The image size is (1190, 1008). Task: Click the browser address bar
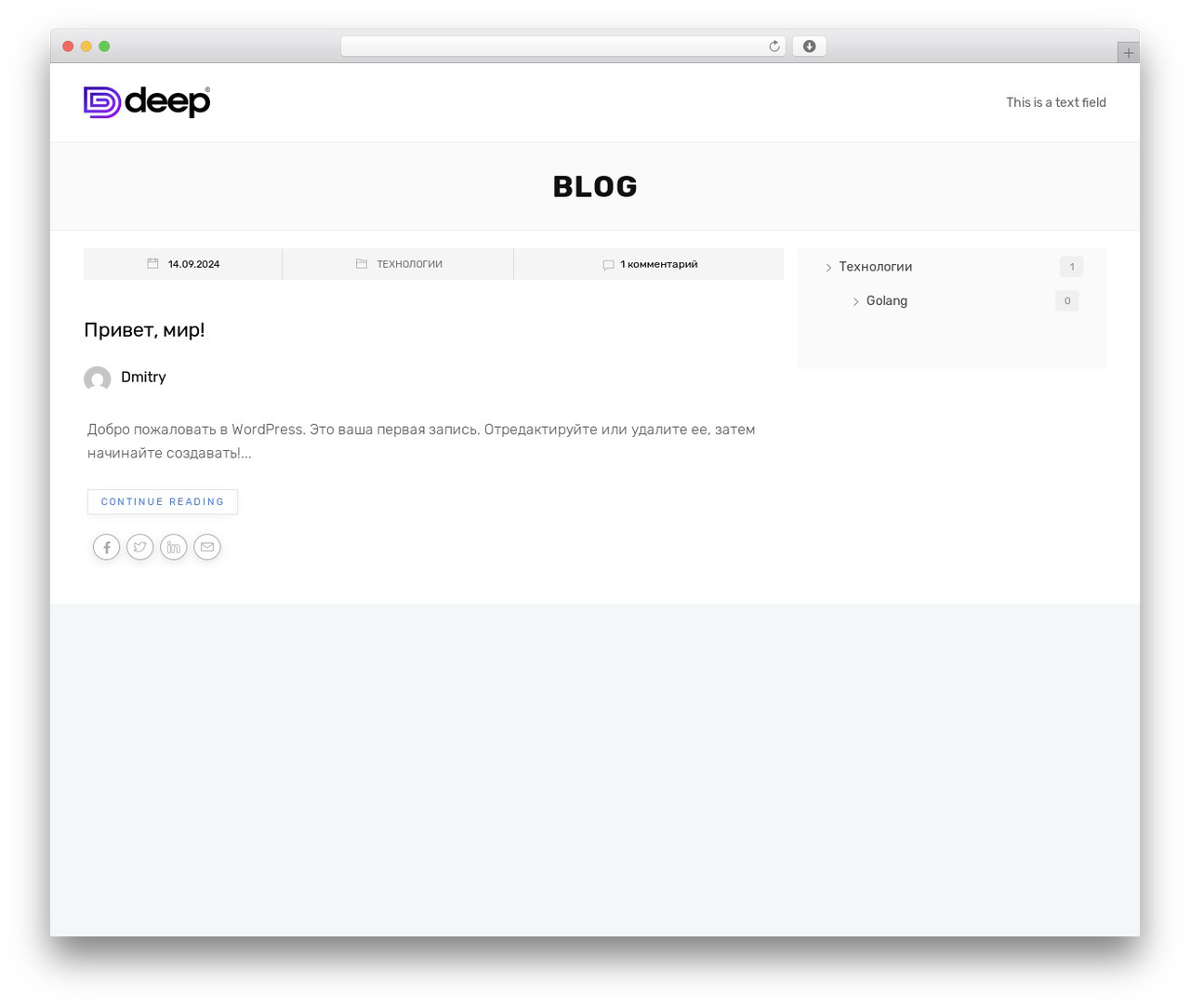[562, 46]
